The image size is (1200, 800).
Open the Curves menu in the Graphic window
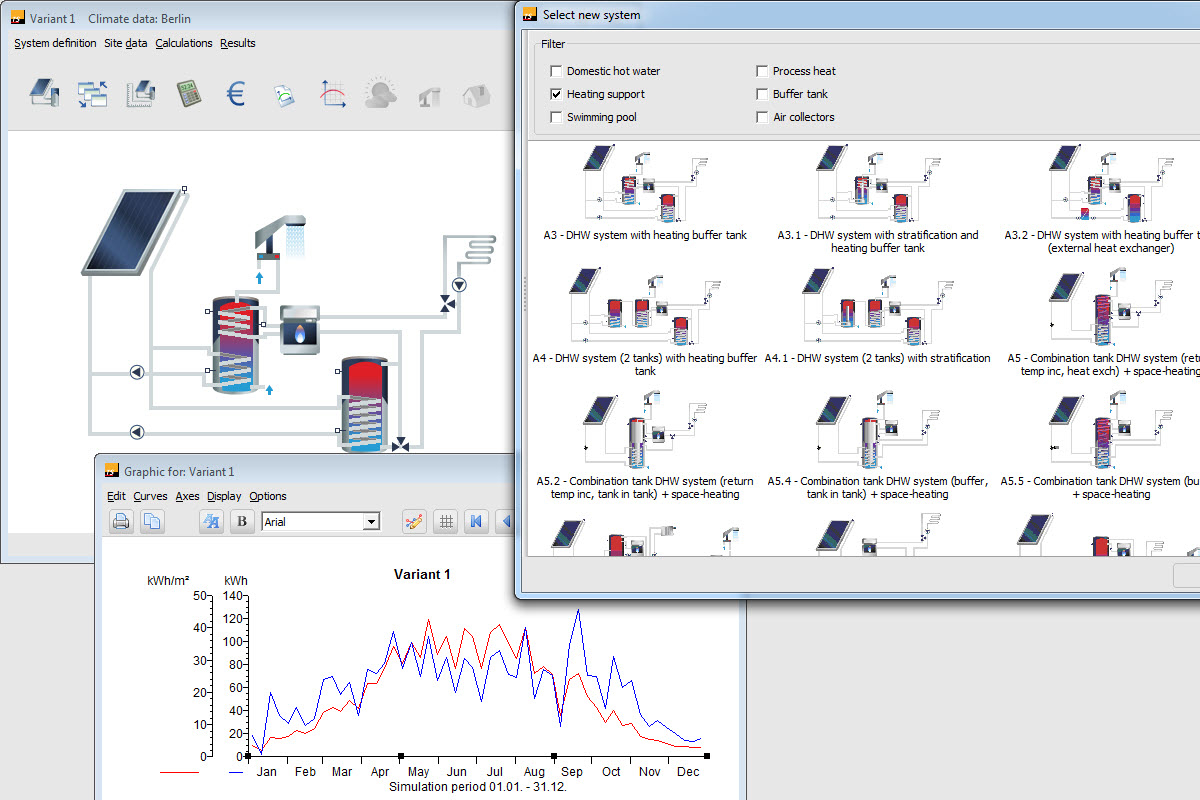150,496
